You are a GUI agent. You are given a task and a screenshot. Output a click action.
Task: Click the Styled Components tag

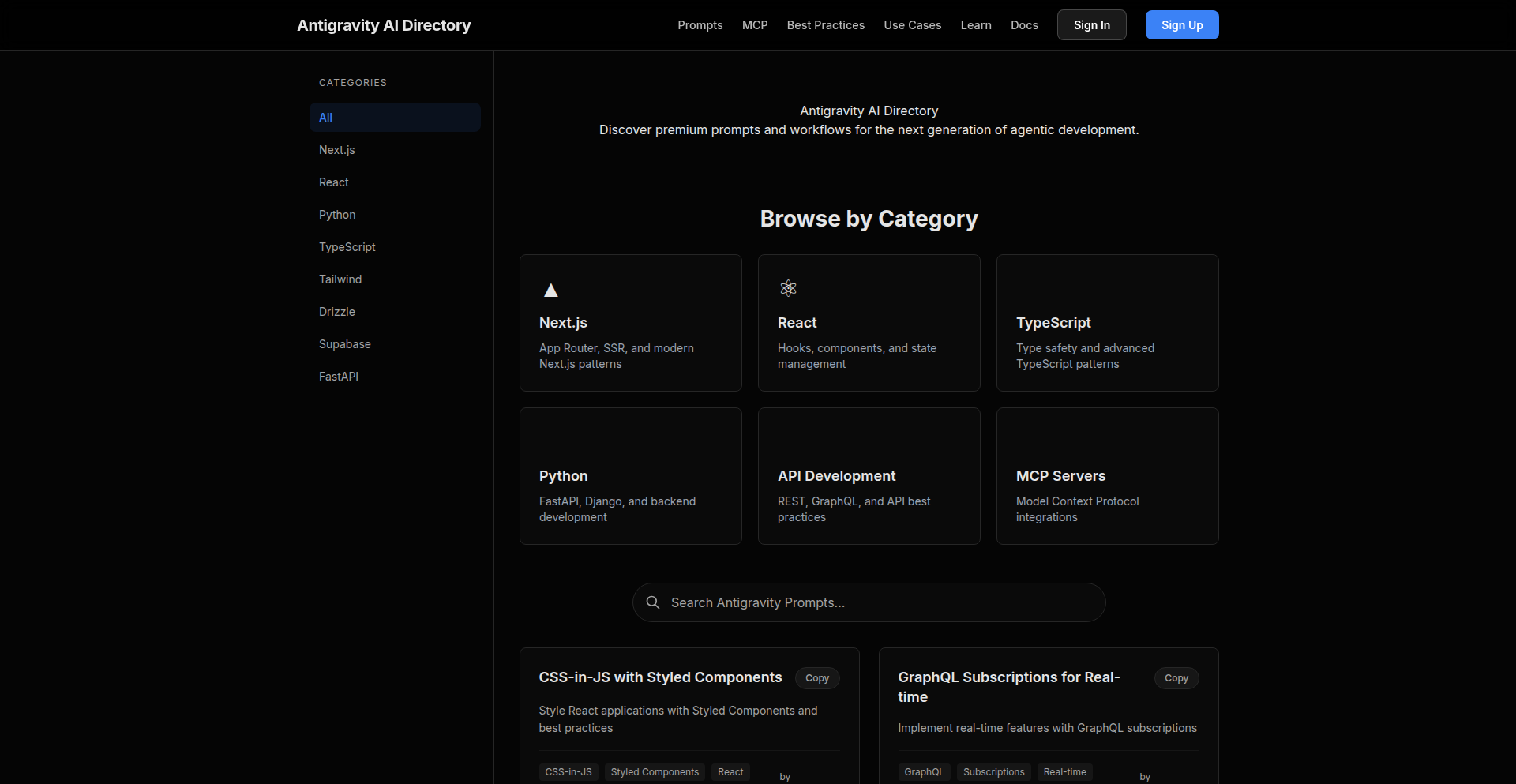tap(655, 772)
